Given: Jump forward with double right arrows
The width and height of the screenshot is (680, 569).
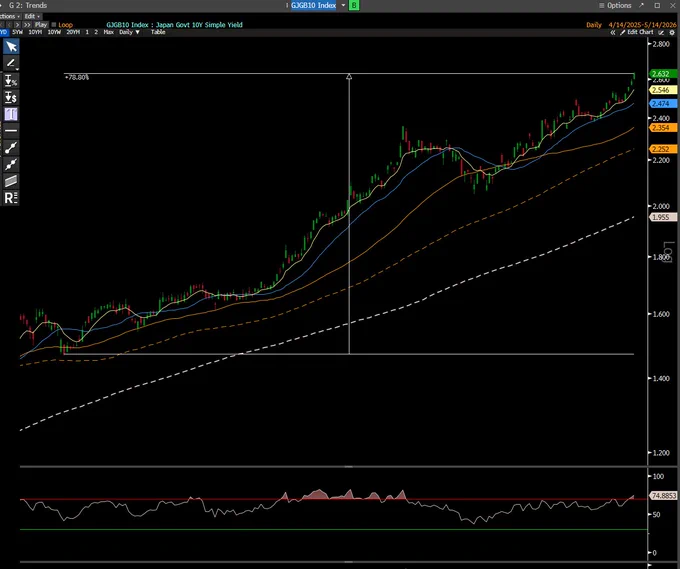Looking at the screenshot, I should pyautogui.click(x=27, y=25).
